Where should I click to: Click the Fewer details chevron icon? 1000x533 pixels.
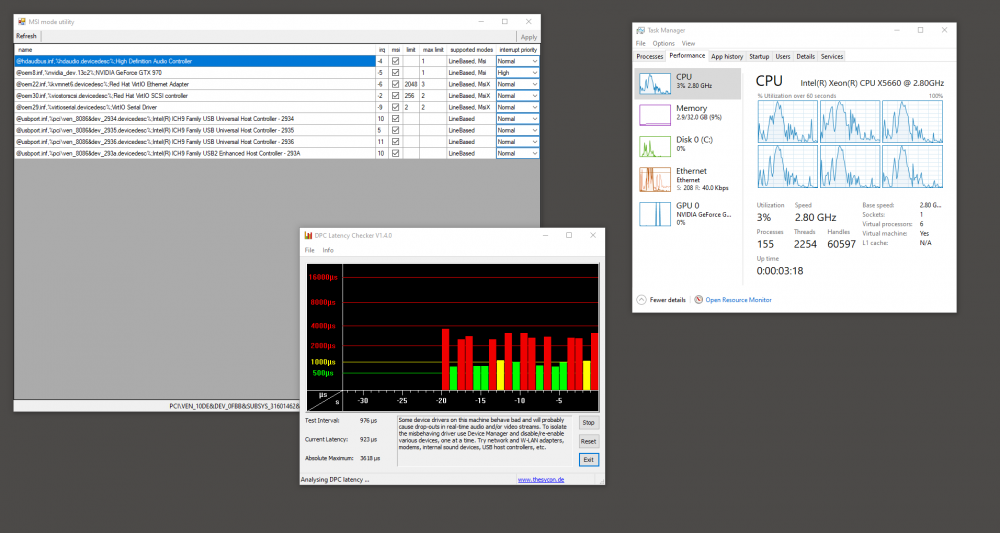click(642, 300)
